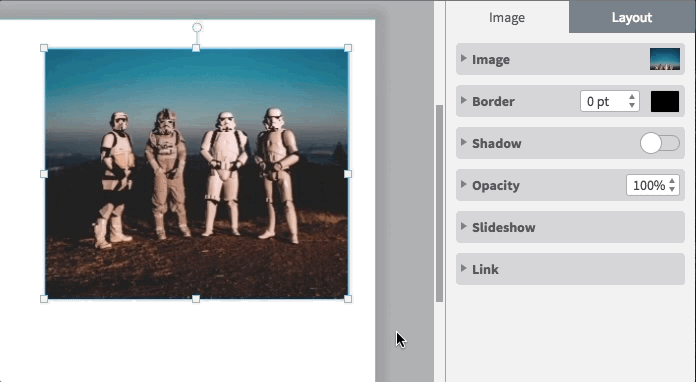Increase border width with up arrow
Image resolution: width=696 pixels, height=382 pixels.
[x=632, y=97]
